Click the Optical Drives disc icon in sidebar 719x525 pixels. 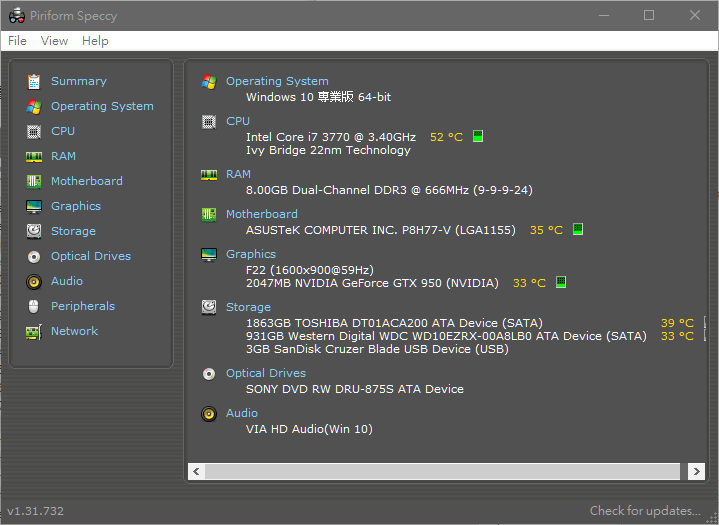(34, 257)
